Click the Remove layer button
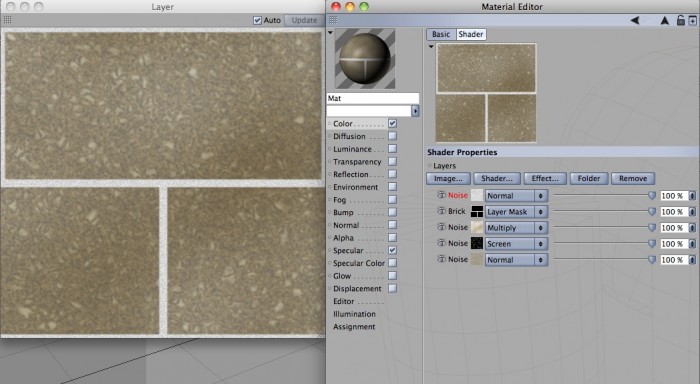The width and height of the screenshot is (700, 384). [x=633, y=179]
